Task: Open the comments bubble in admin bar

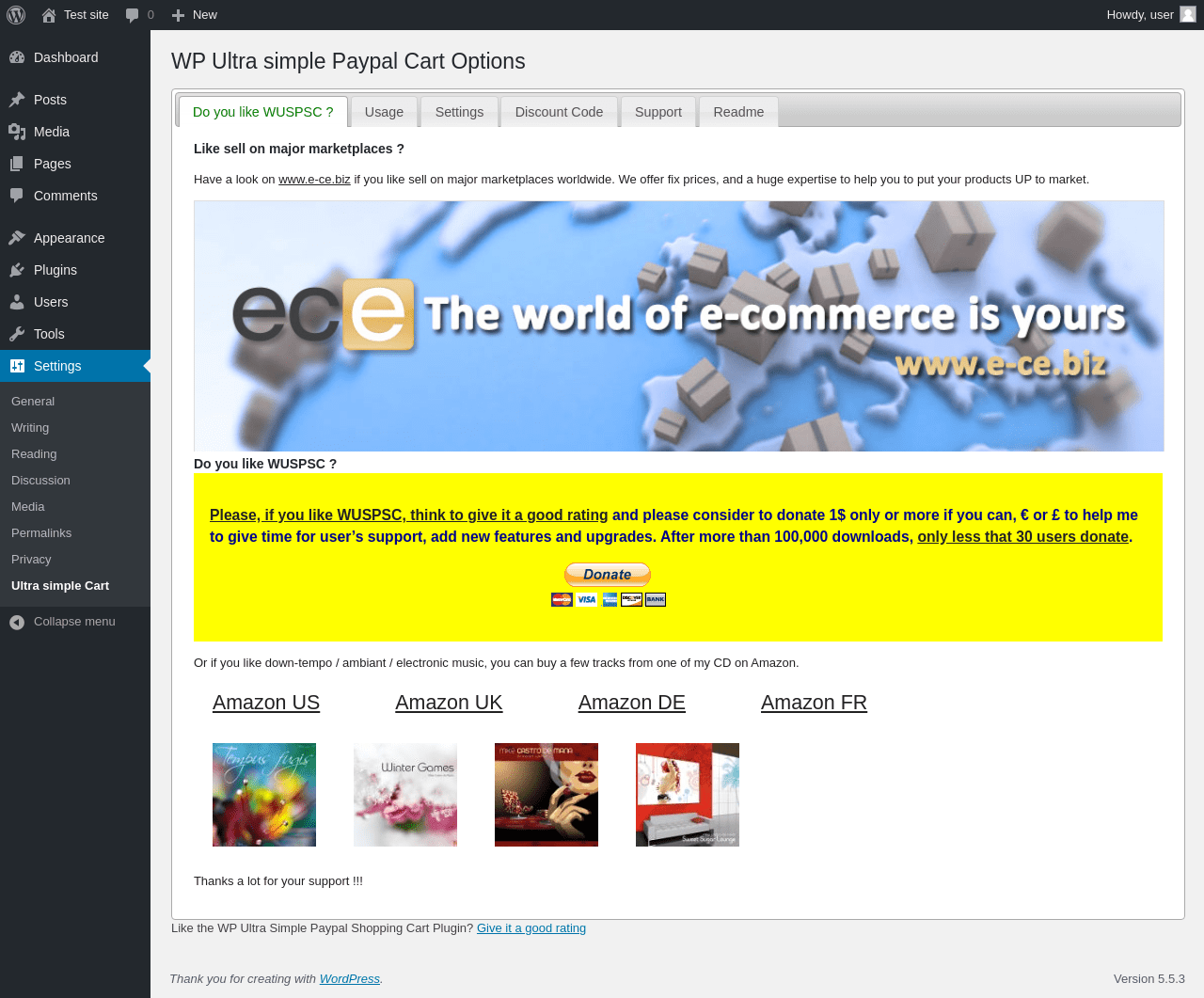Action: click(133, 15)
